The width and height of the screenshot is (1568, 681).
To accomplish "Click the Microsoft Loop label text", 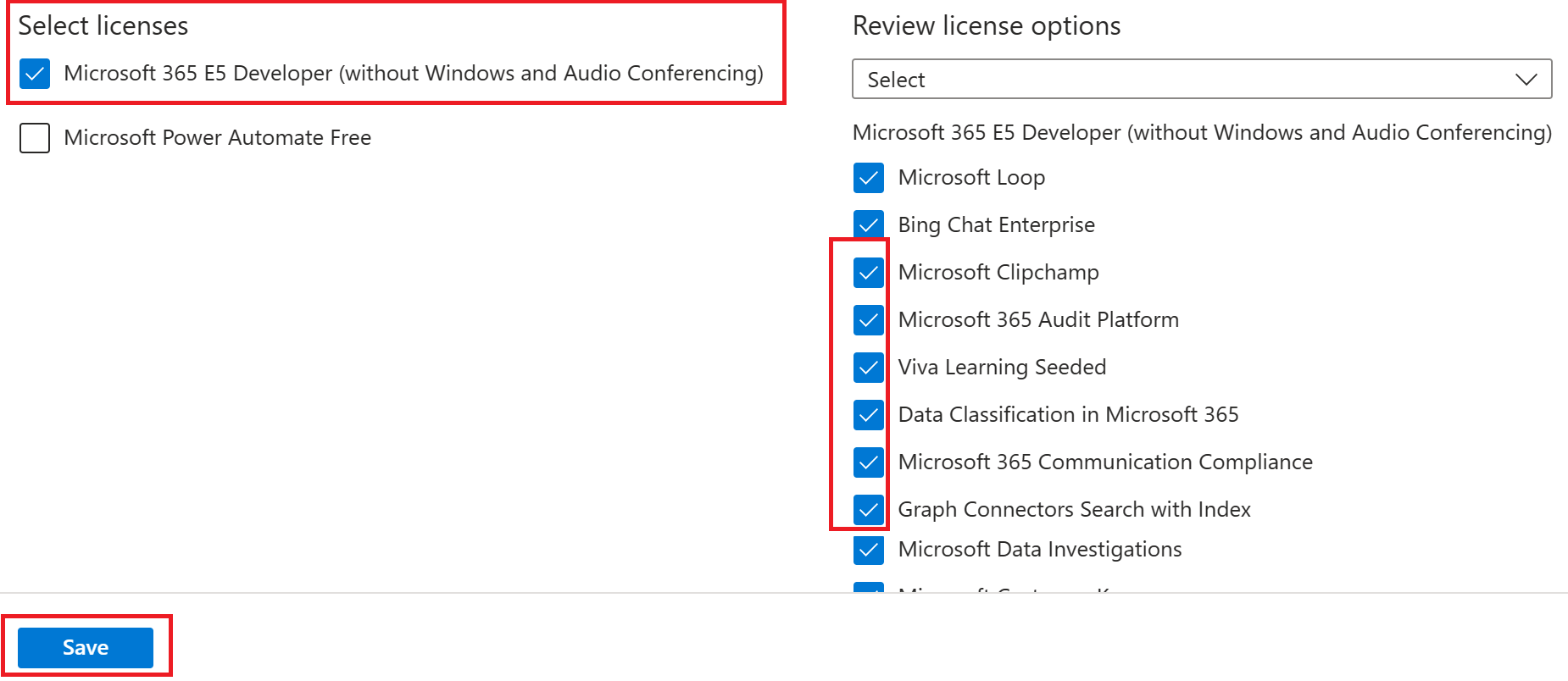I will [970, 178].
